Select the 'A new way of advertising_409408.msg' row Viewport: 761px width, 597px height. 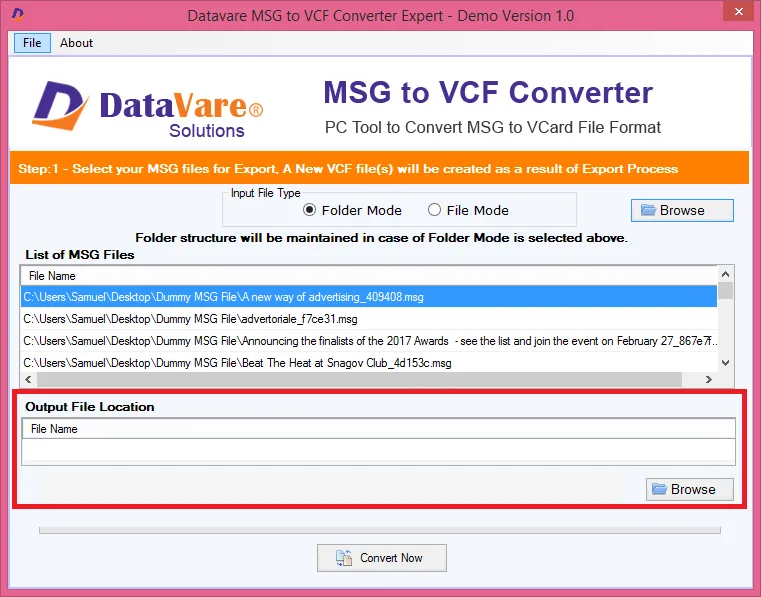369,297
